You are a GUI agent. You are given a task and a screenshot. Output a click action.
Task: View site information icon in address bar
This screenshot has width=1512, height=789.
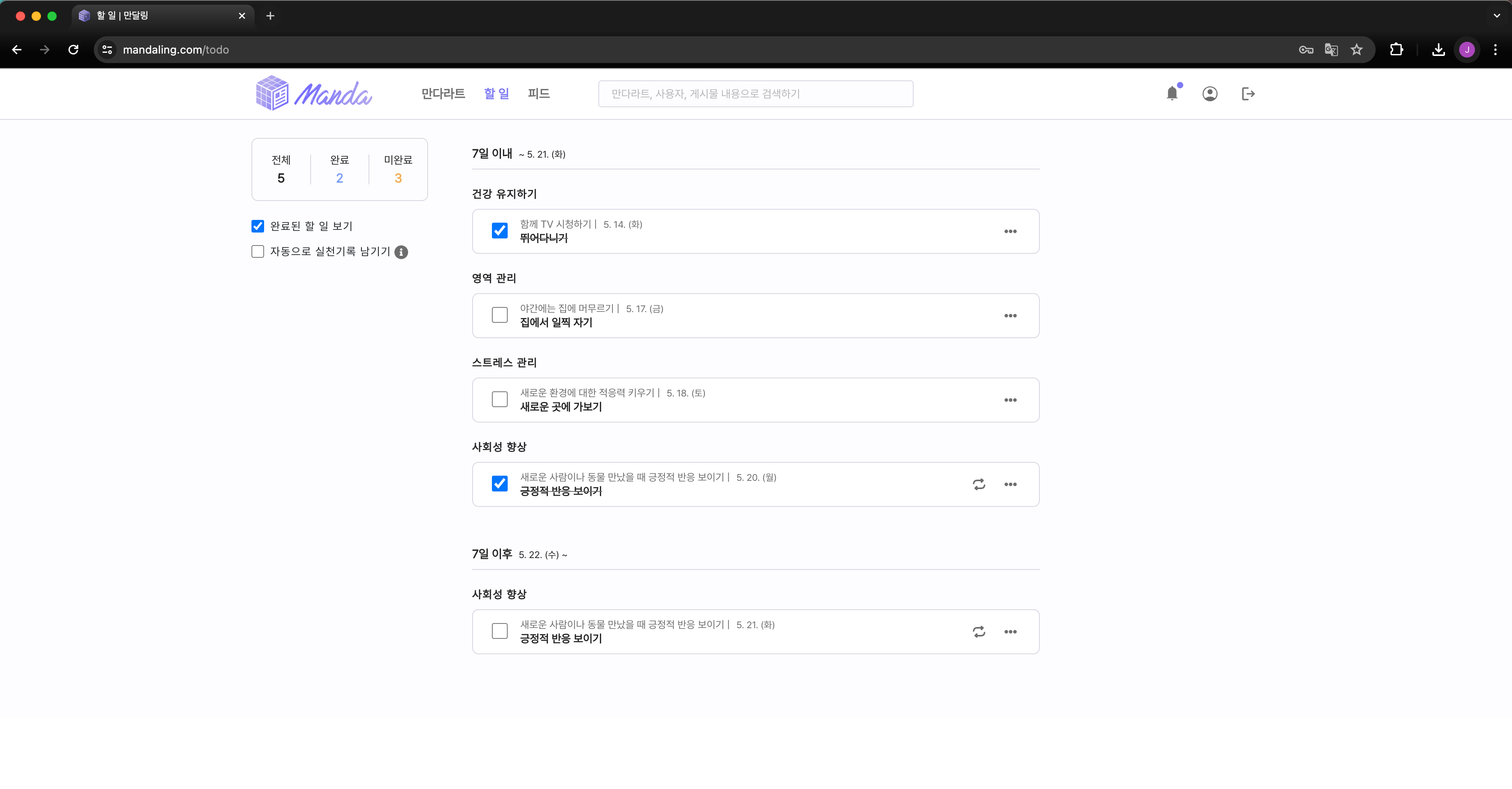[108, 50]
